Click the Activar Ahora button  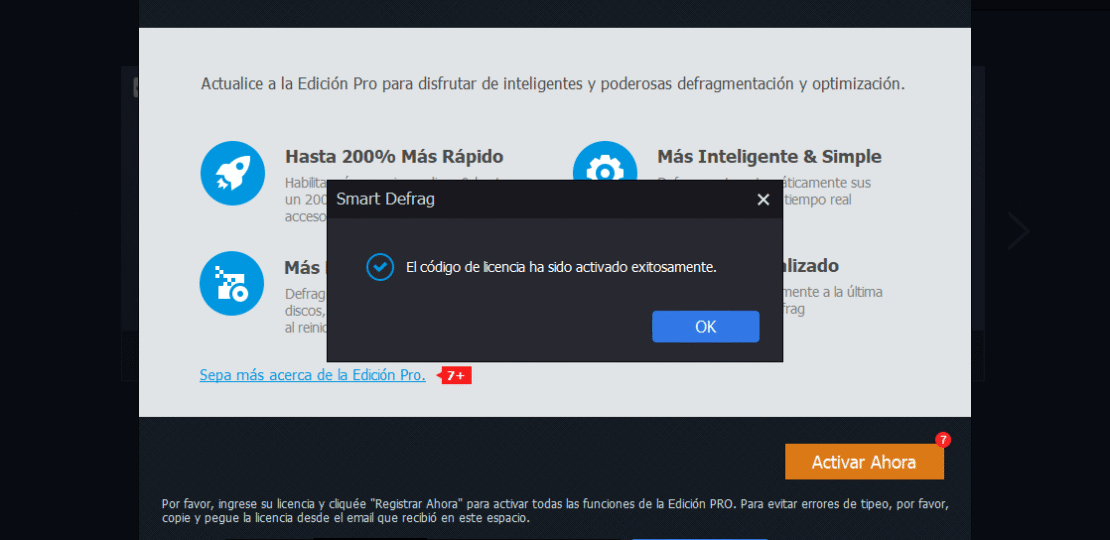(x=864, y=462)
